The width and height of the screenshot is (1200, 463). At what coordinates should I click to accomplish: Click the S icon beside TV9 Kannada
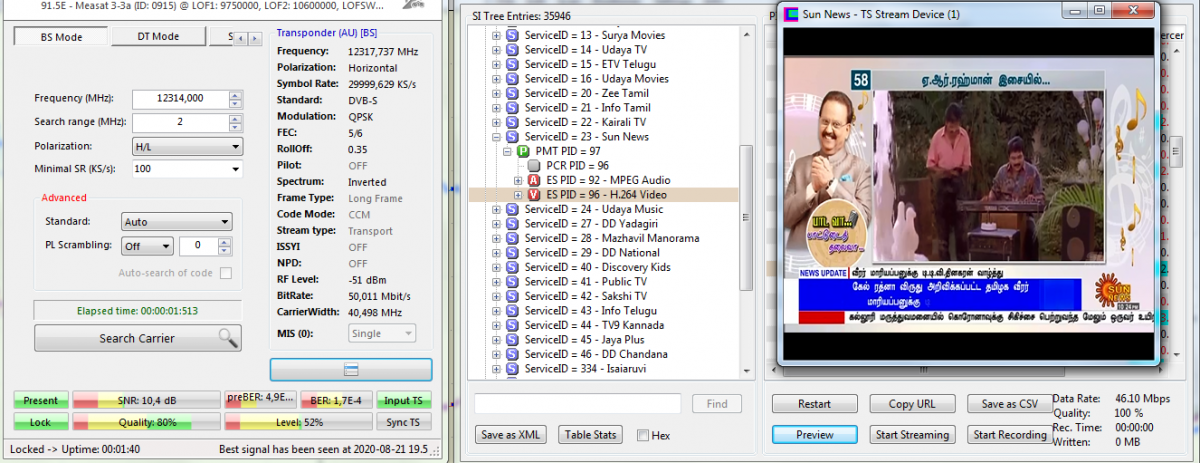click(513, 325)
